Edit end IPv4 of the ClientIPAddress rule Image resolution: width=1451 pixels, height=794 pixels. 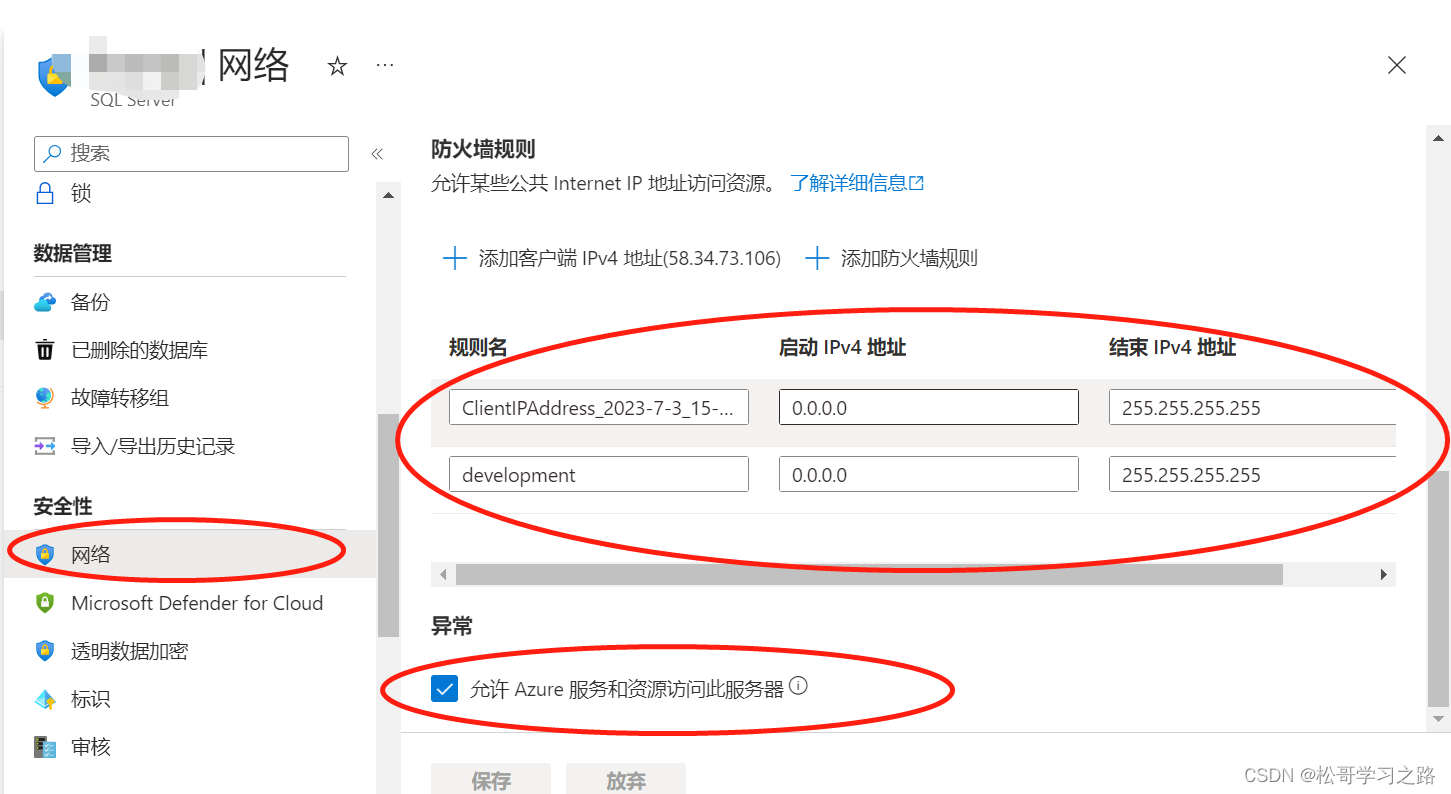click(x=1252, y=408)
